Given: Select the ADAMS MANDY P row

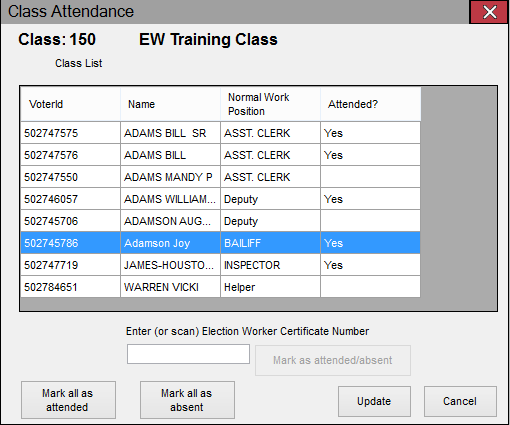Looking at the screenshot, I should [x=220, y=177].
